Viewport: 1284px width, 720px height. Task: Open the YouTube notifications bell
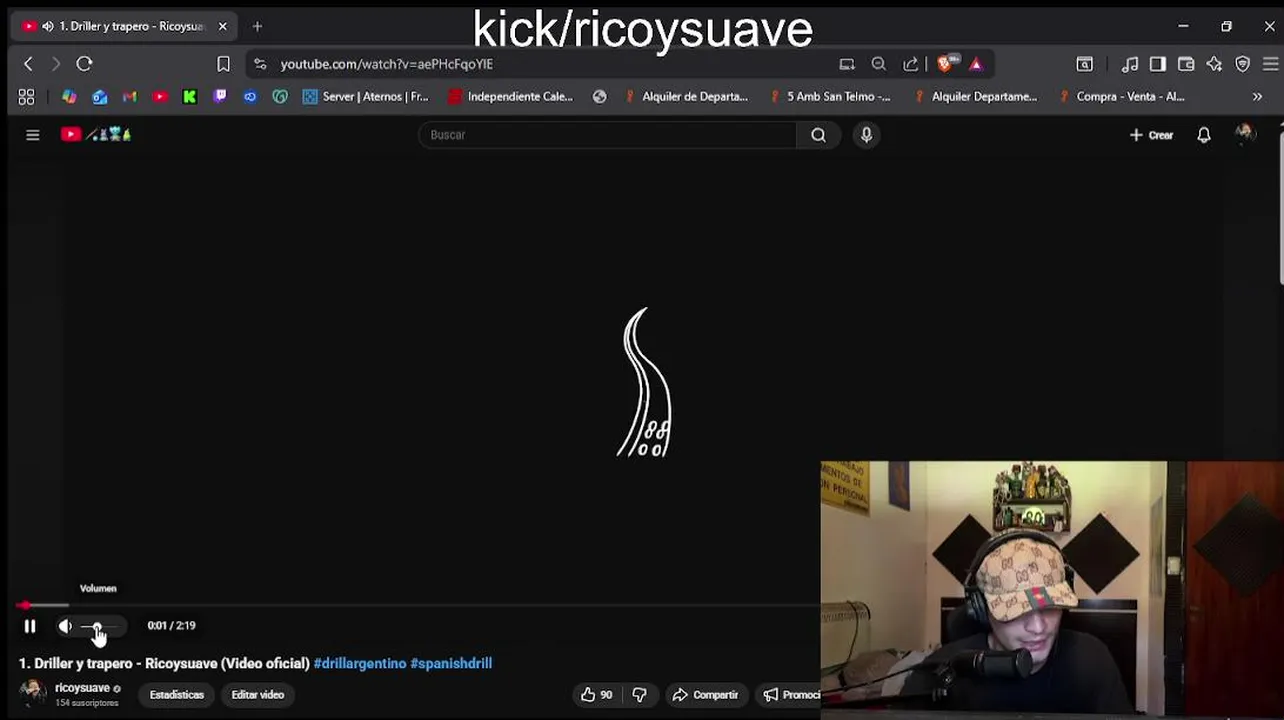(1204, 135)
